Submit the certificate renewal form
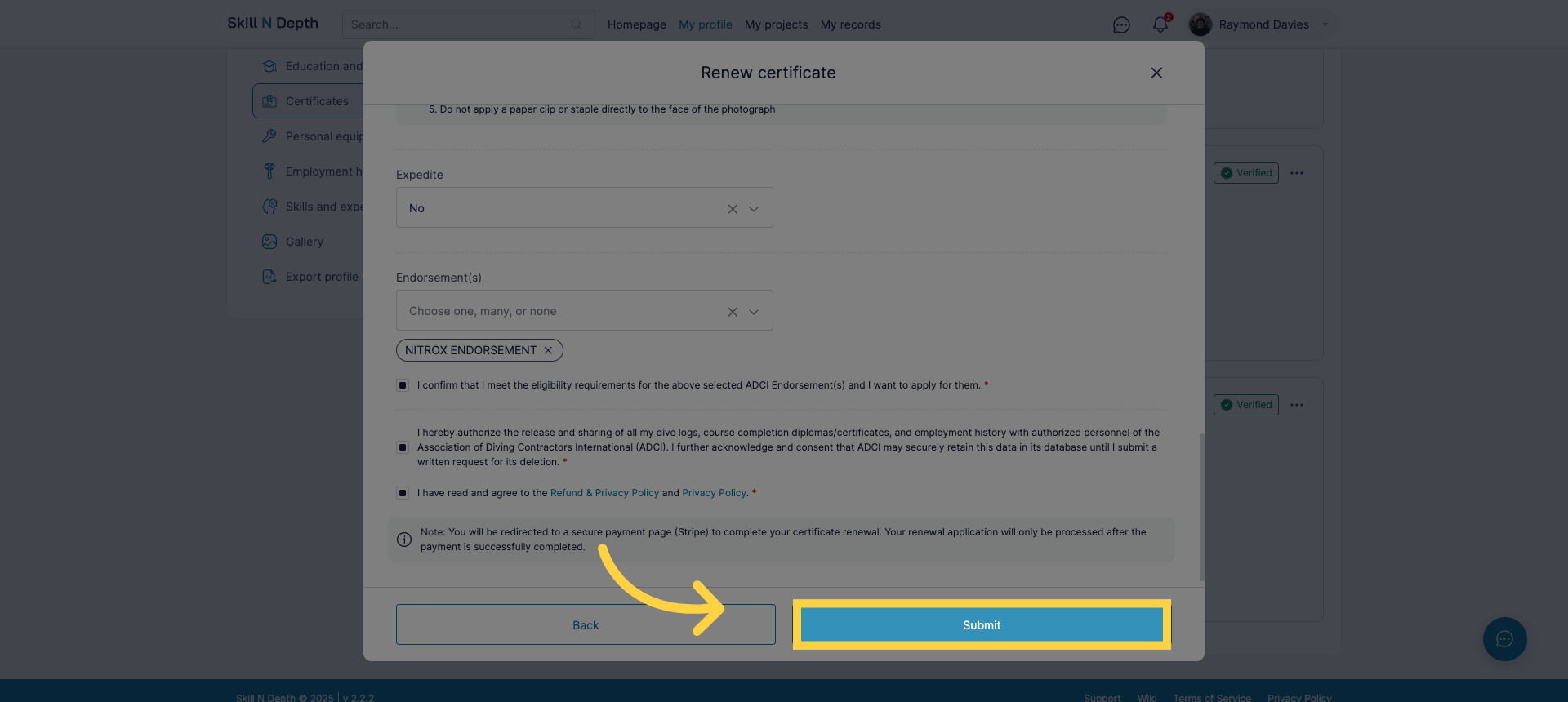This screenshot has width=1568, height=702. [981, 624]
